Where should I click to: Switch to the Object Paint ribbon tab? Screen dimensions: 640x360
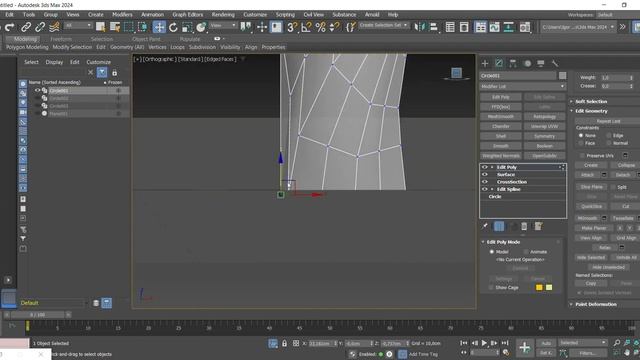pyautogui.click(x=146, y=39)
